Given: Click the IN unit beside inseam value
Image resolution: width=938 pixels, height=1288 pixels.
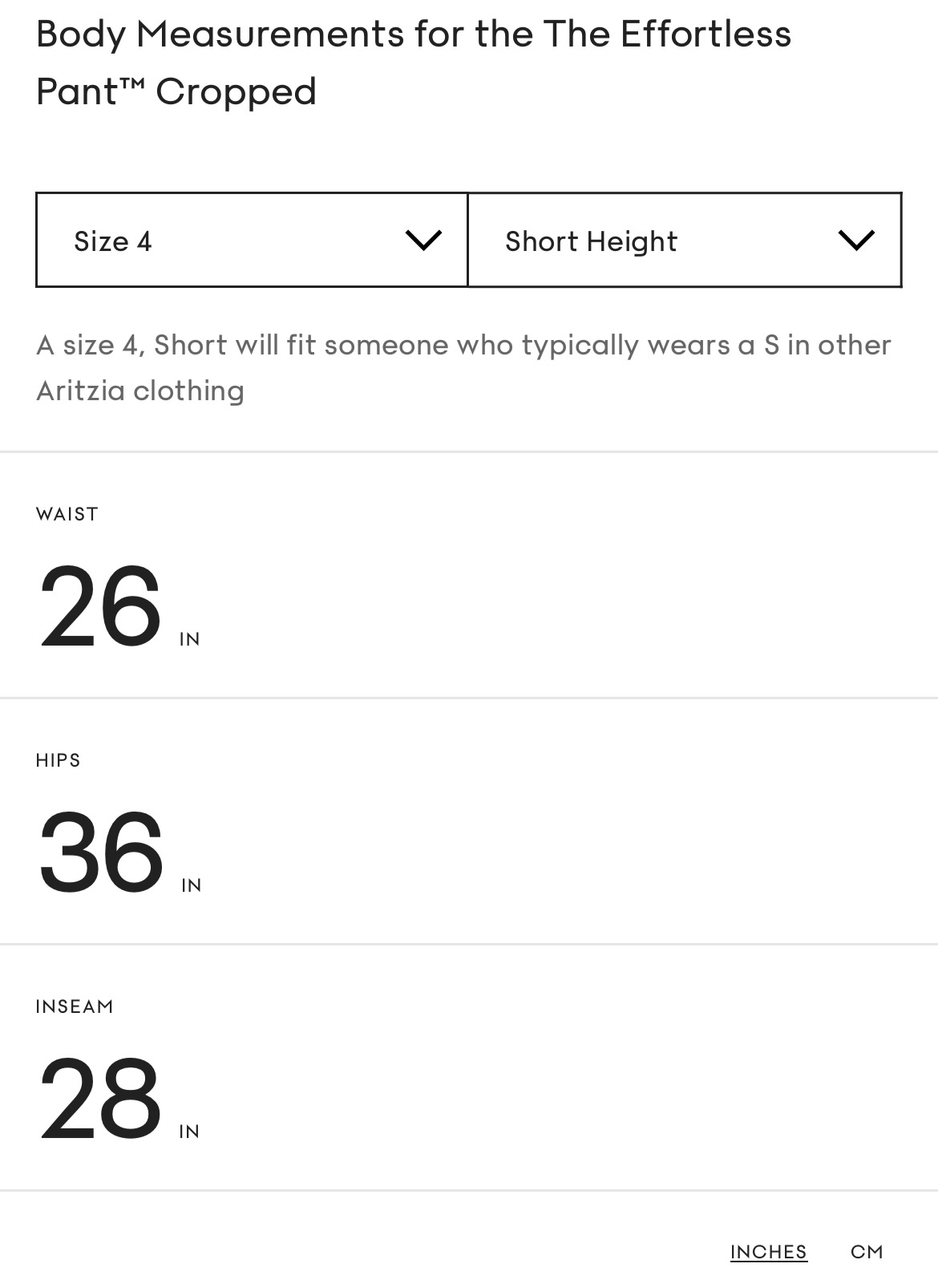Looking at the screenshot, I should 189,1132.
